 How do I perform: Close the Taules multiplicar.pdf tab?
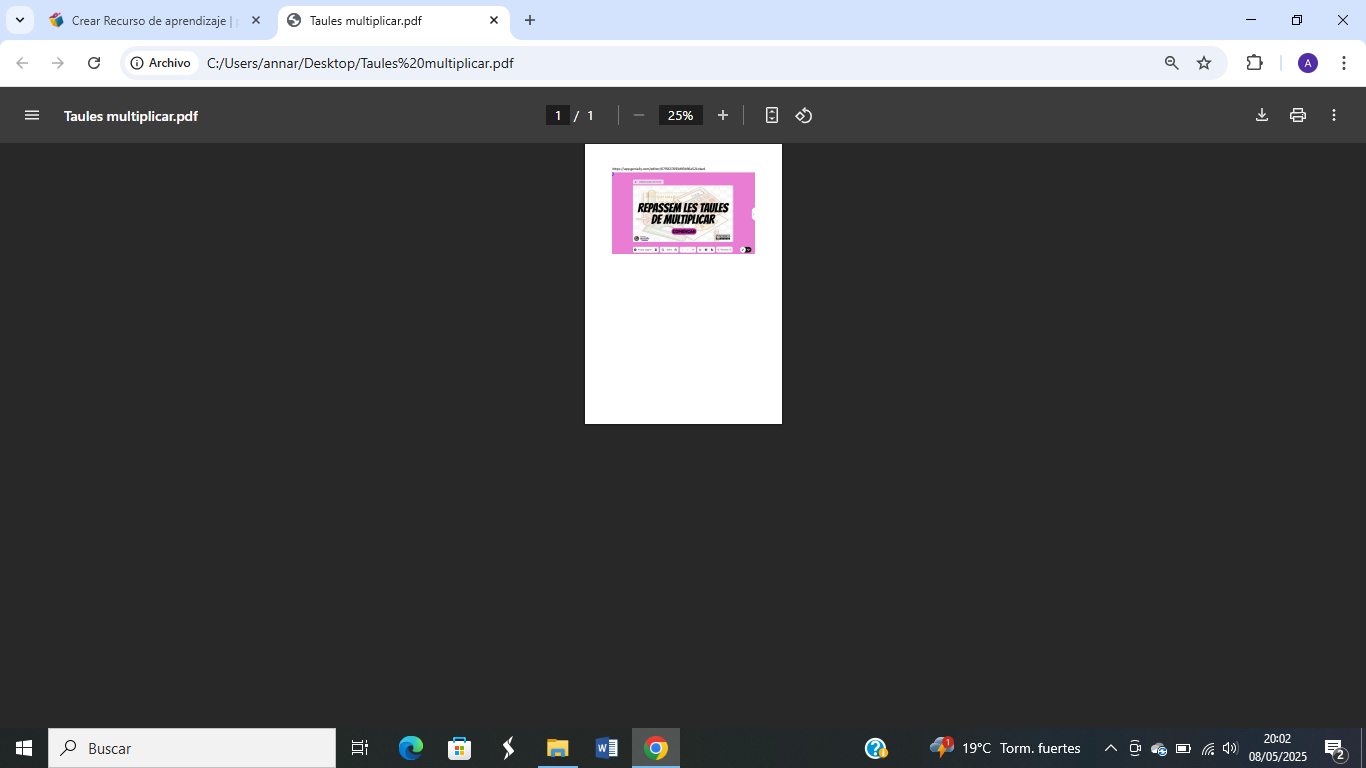494,20
